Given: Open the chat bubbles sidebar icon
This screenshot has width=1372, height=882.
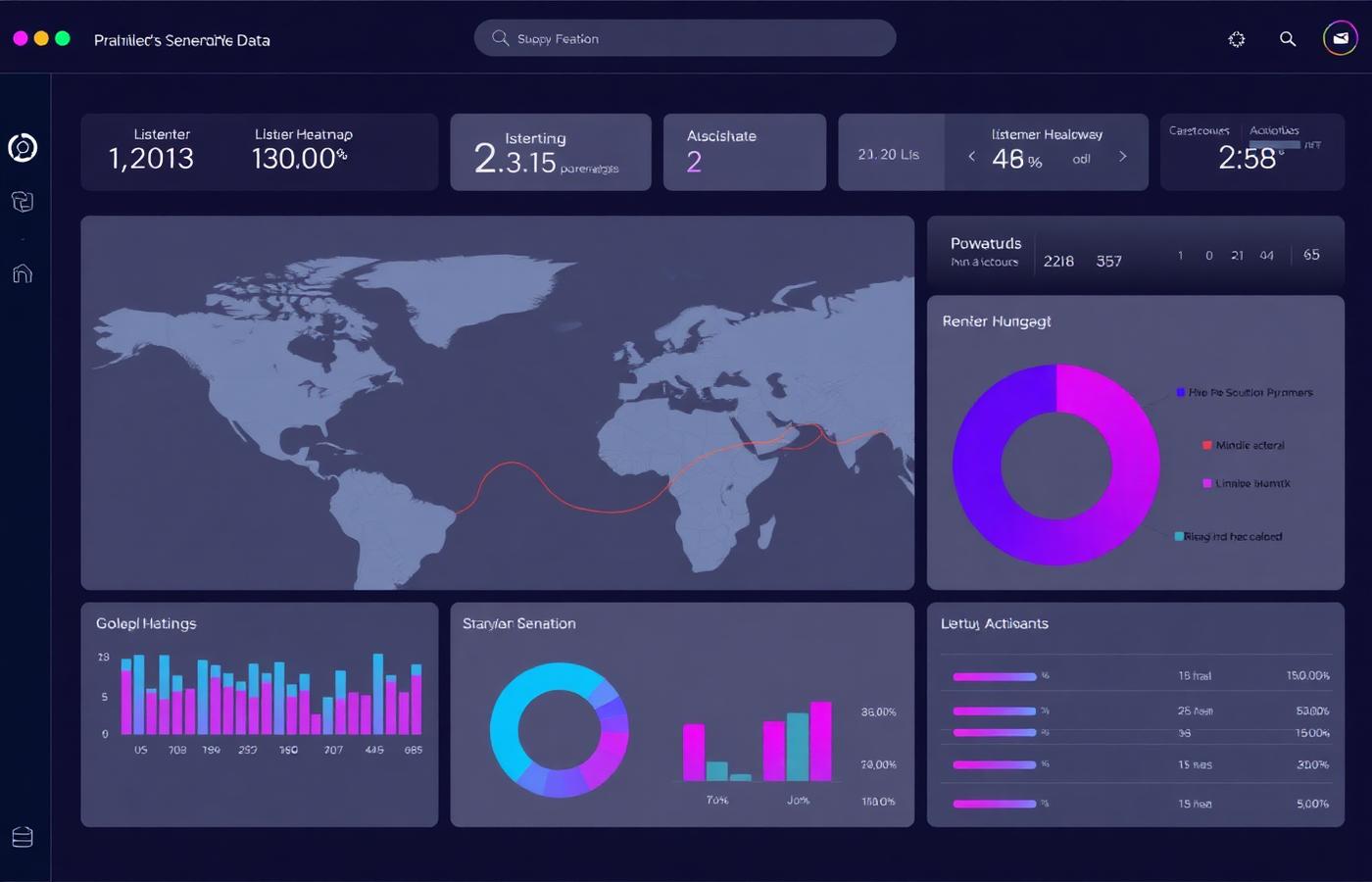Looking at the screenshot, I should pos(23,202).
